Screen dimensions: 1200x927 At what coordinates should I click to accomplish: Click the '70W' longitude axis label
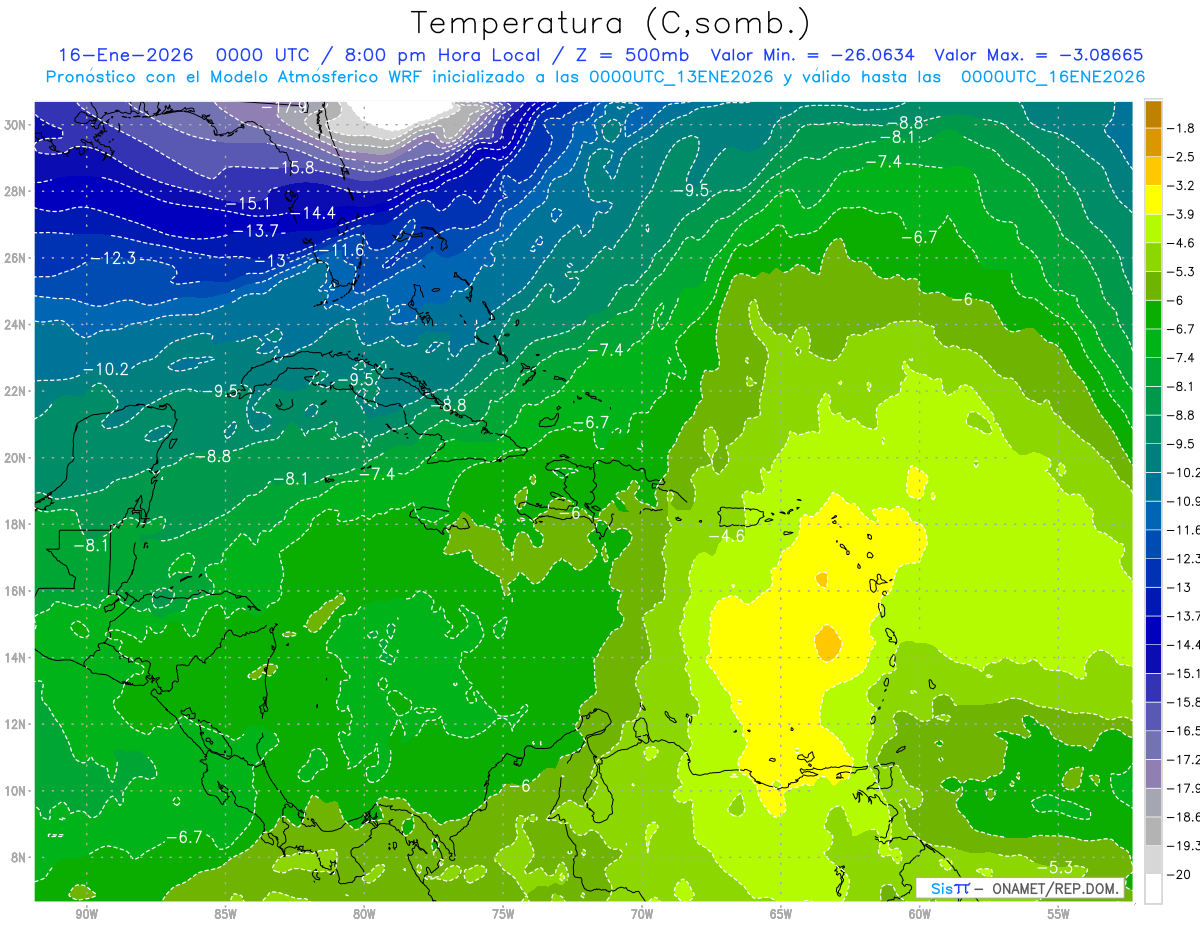642,914
